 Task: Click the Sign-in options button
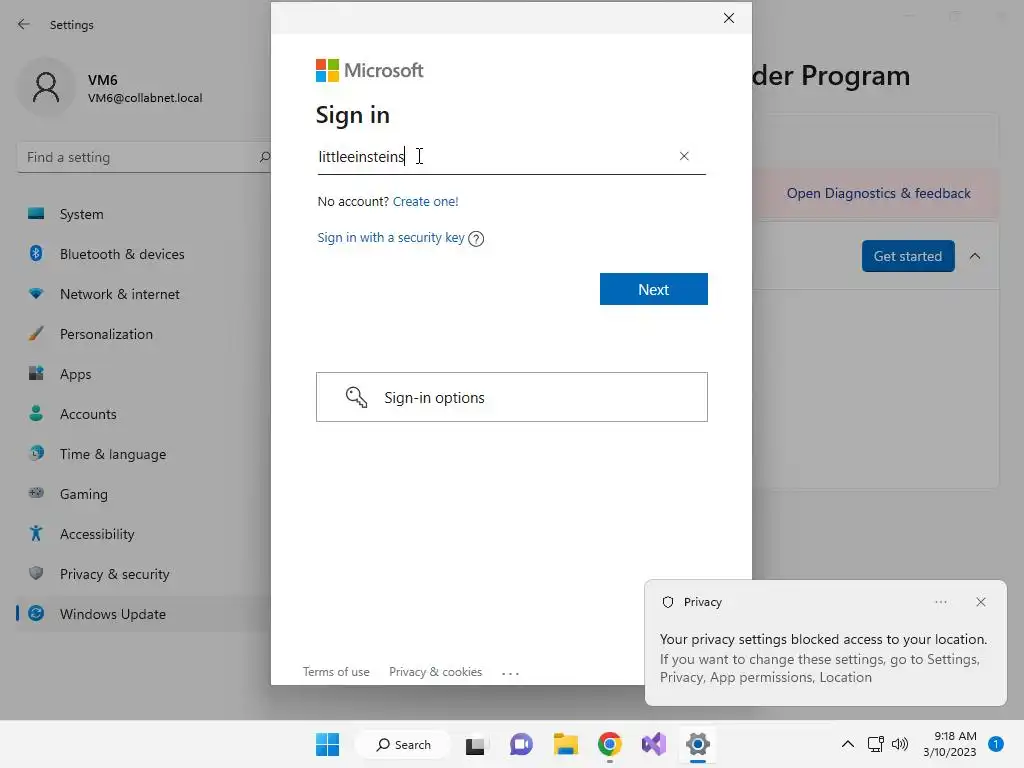[x=512, y=397]
